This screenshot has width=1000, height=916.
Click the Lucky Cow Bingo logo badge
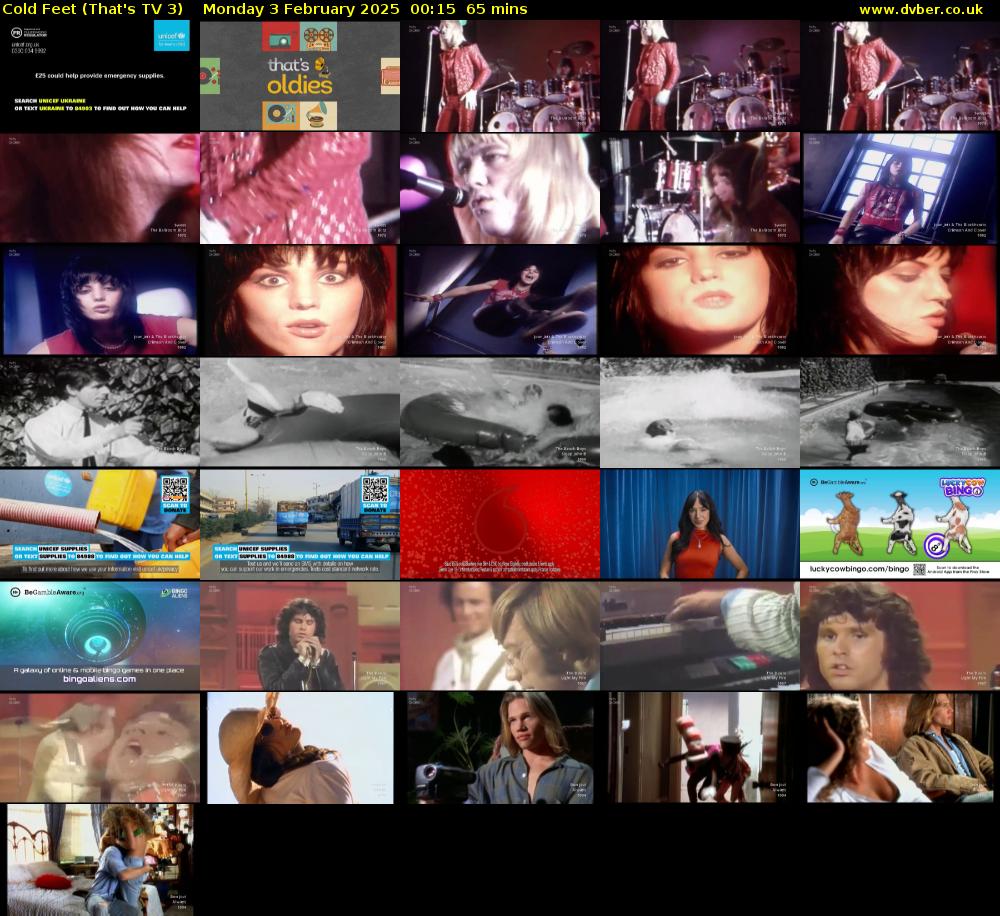(x=963, y=488)
